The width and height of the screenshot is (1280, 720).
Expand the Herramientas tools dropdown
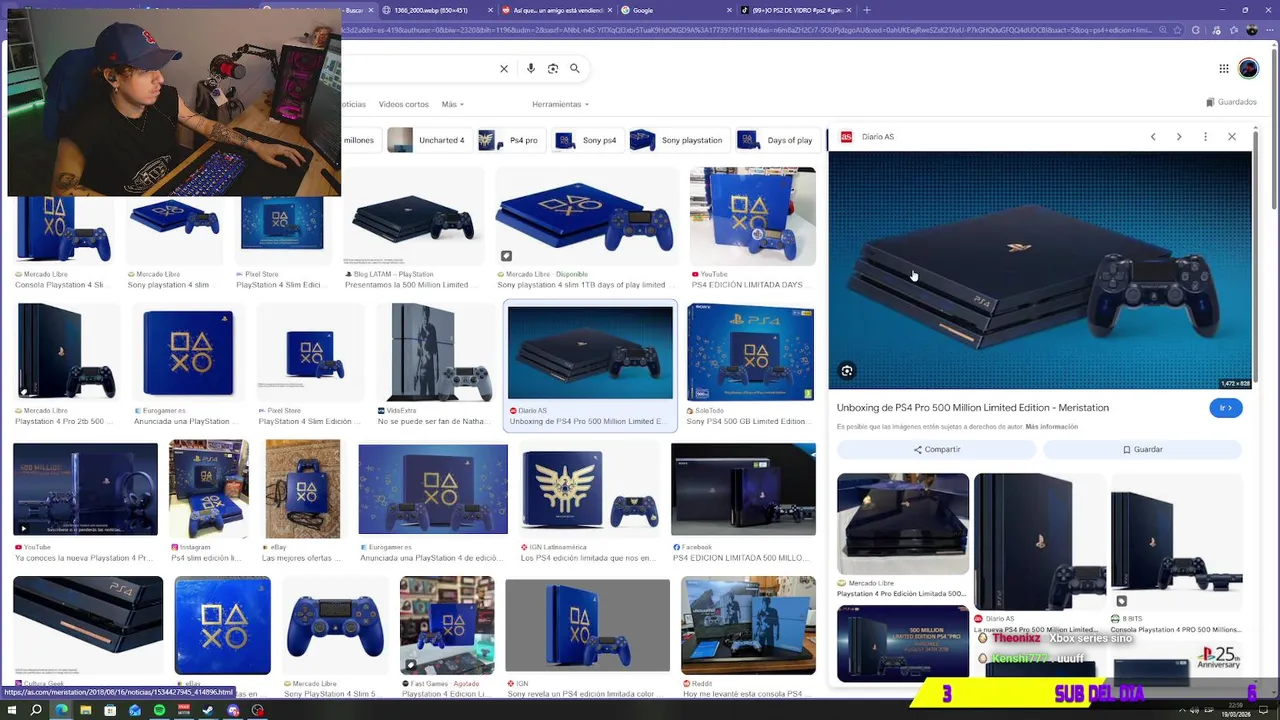point(560,104)
